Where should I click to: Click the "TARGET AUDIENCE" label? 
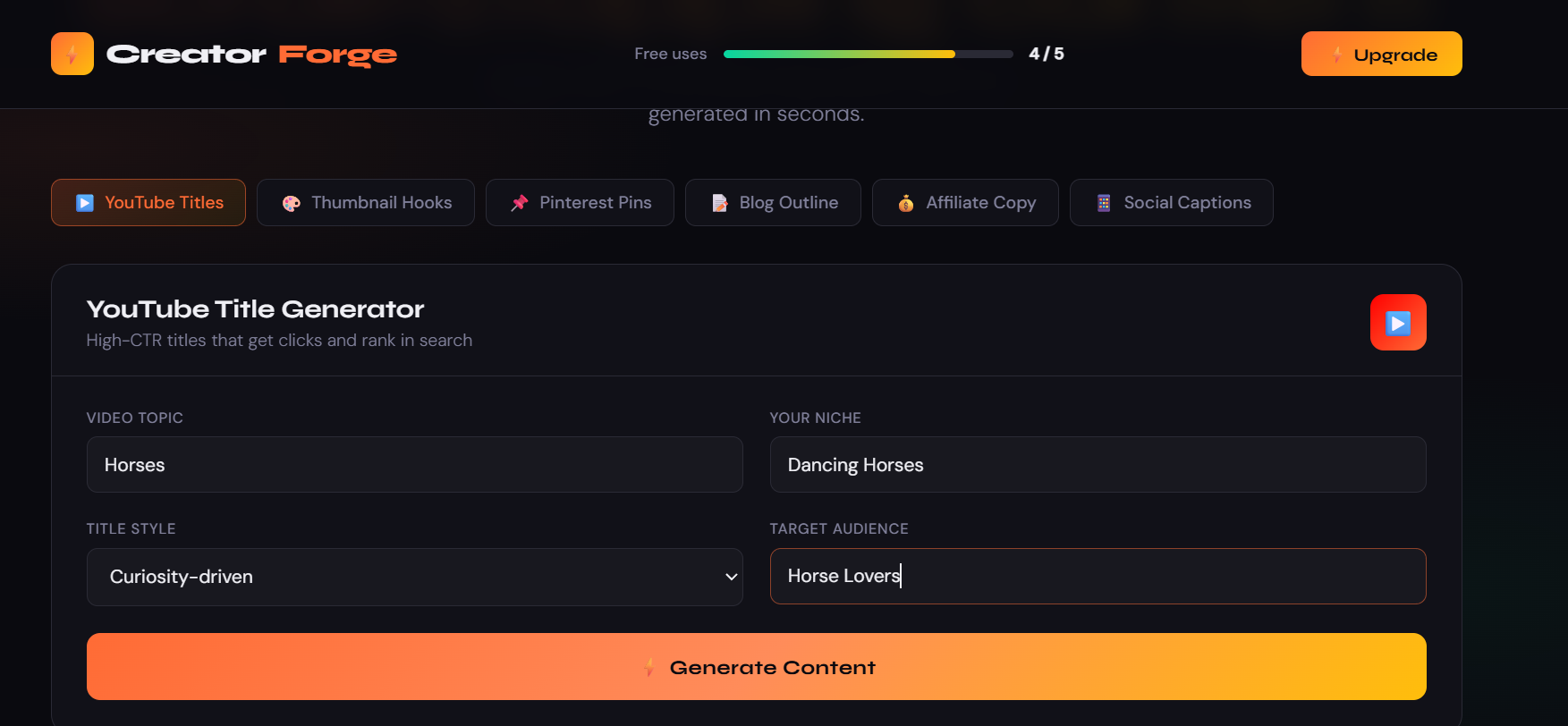tap(839, 528)
